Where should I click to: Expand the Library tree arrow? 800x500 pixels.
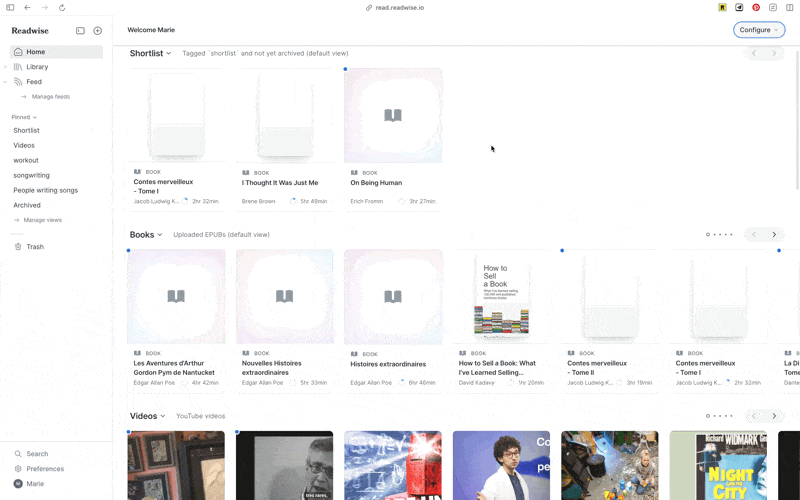(x=5, y=67)
